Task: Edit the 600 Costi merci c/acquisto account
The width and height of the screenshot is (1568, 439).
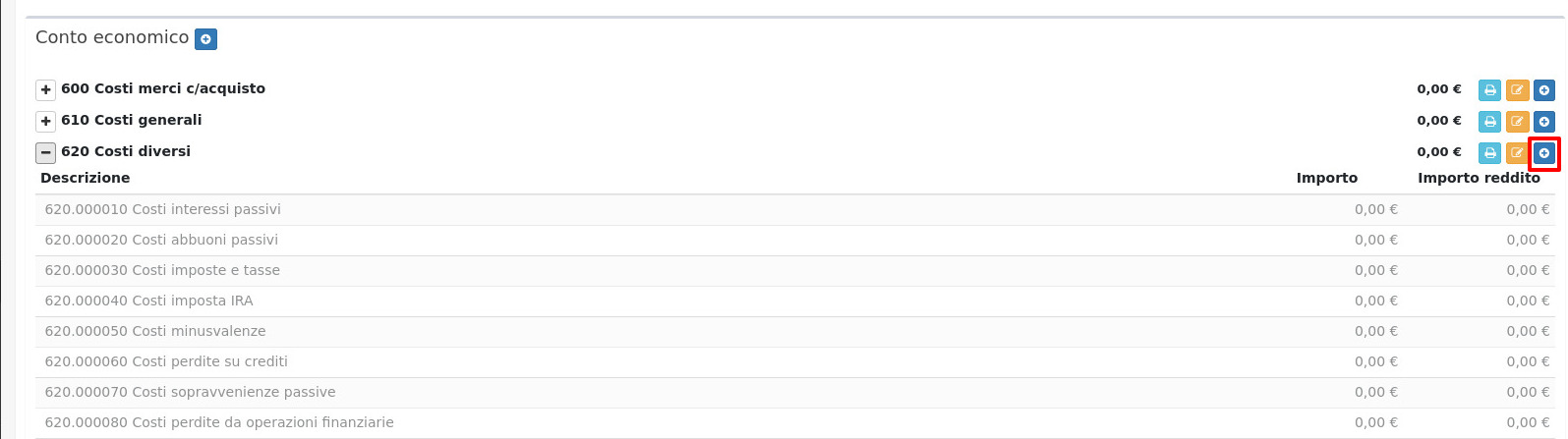Action: (x=1517, y=90)
